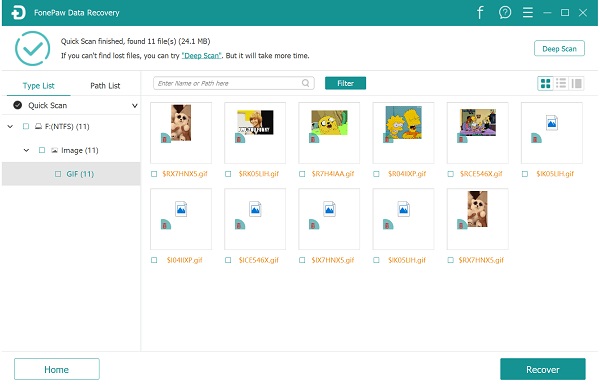Image resolution: width=600 pixels, height=387 pixels.
Task: Switch to the Path List tab
Action: [x=105, y=86]
